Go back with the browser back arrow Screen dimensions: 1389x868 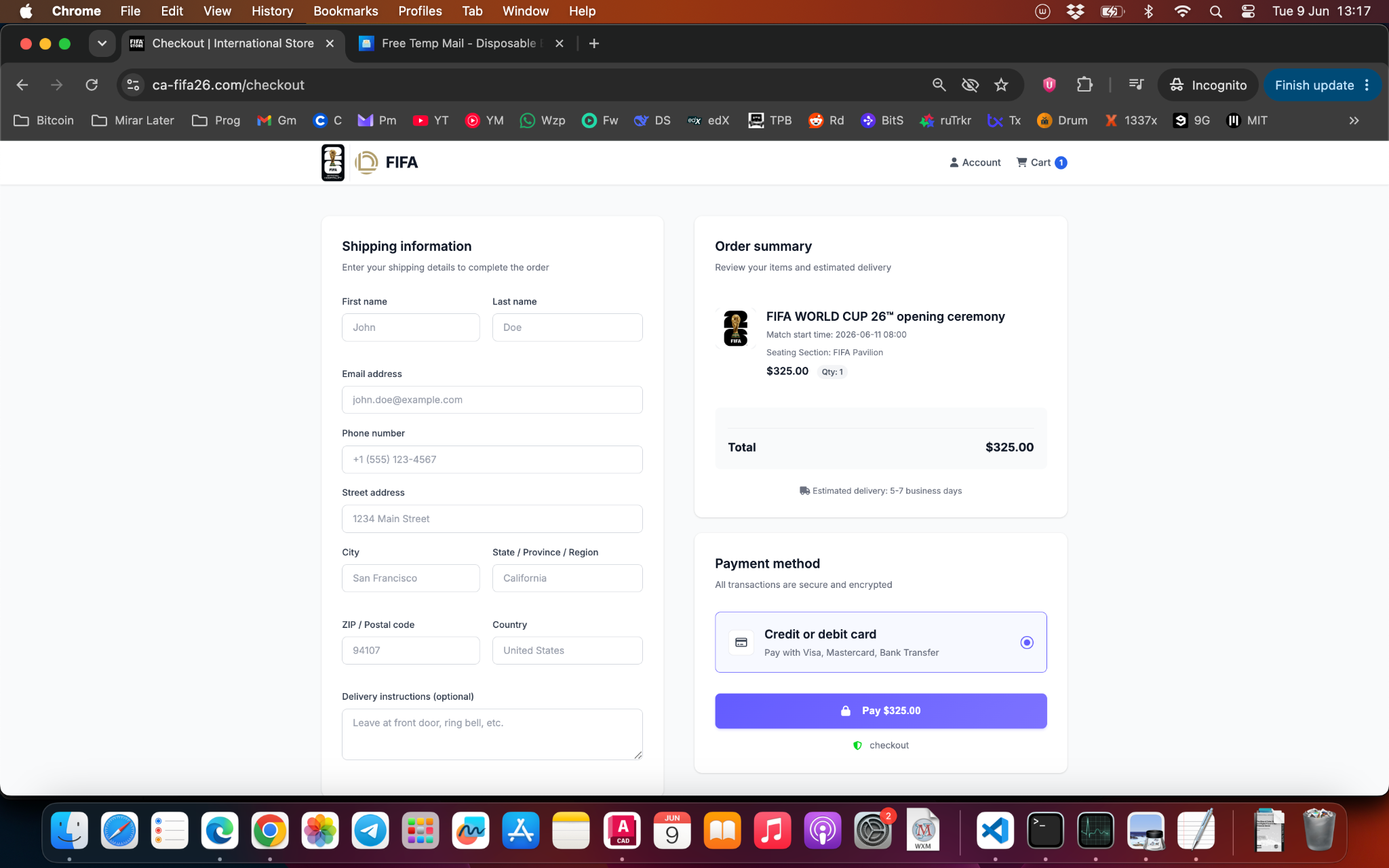[22, 85]
